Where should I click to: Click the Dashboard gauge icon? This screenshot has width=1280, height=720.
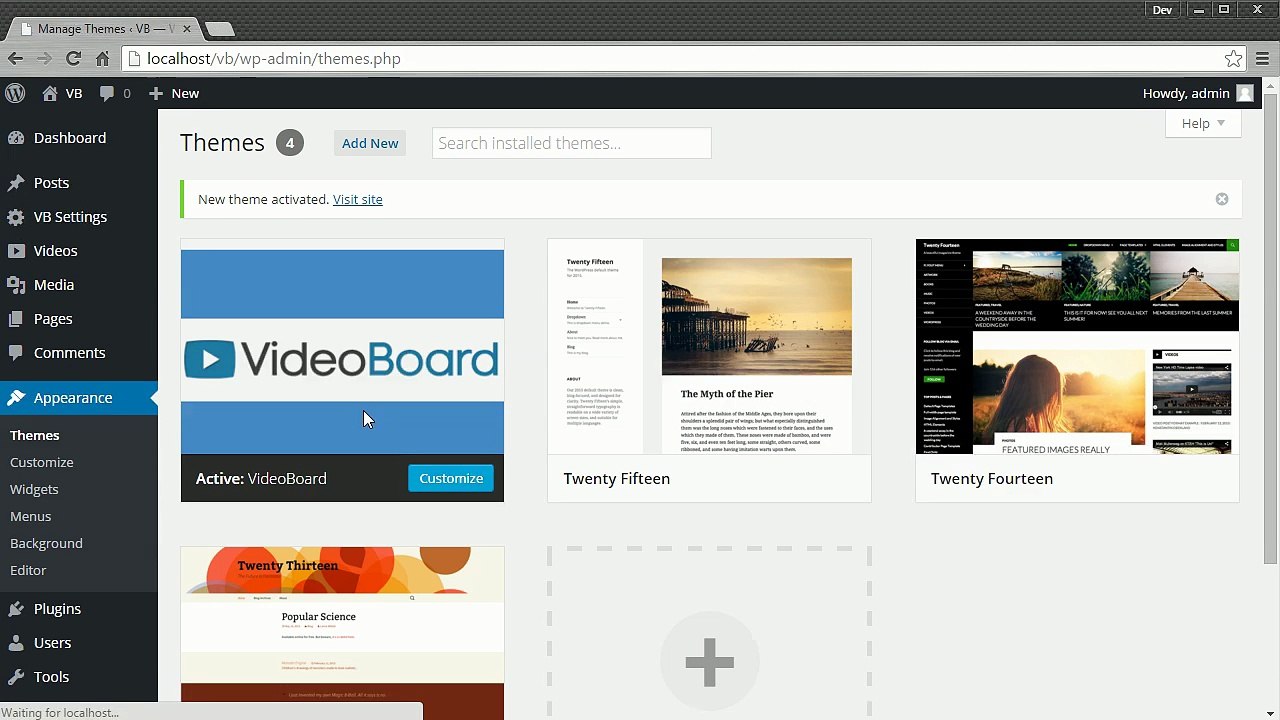point(16,138)
